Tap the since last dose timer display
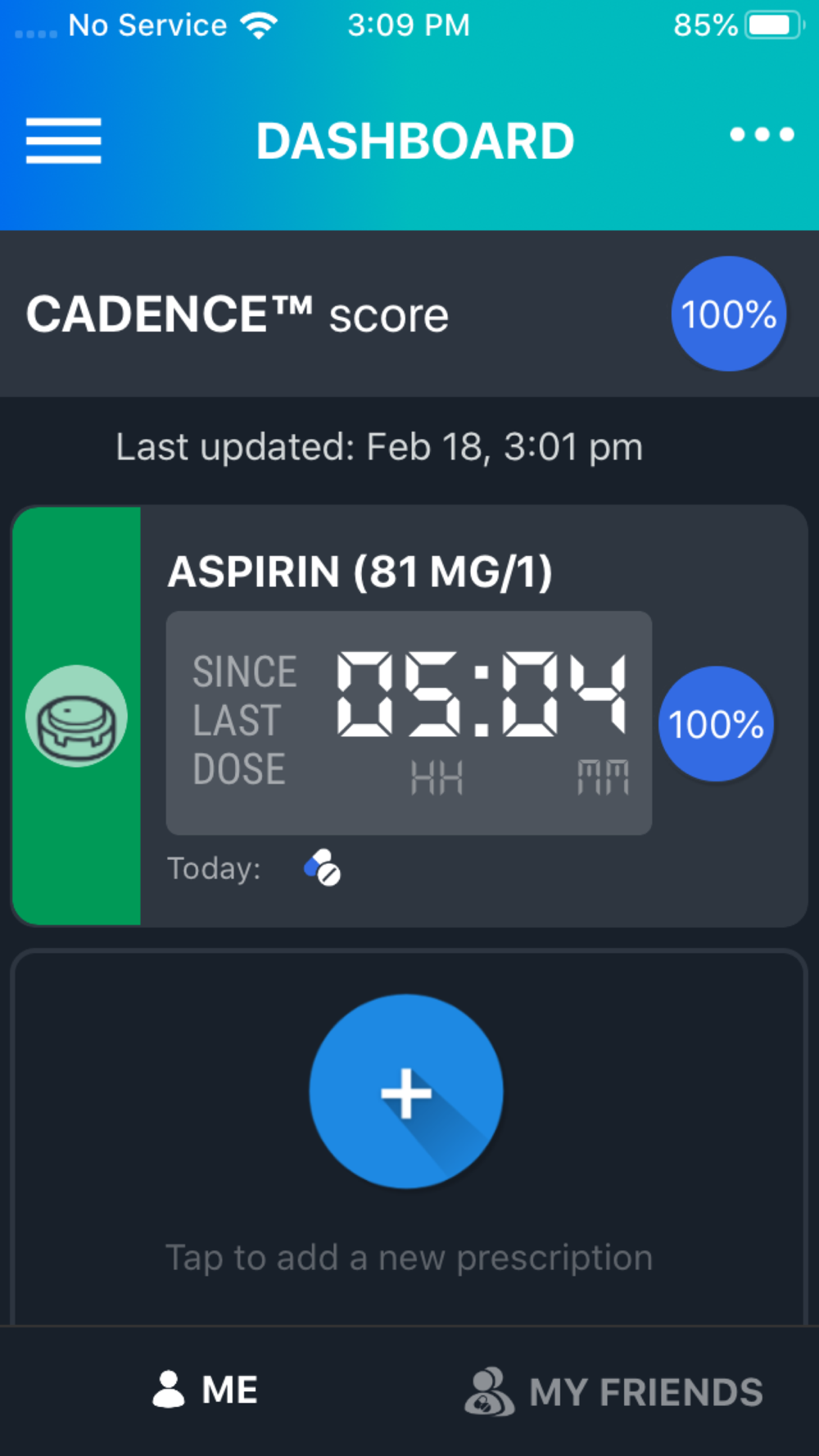Image resolution: width=819 pixels, height=1456 pixels. (409, 723)
